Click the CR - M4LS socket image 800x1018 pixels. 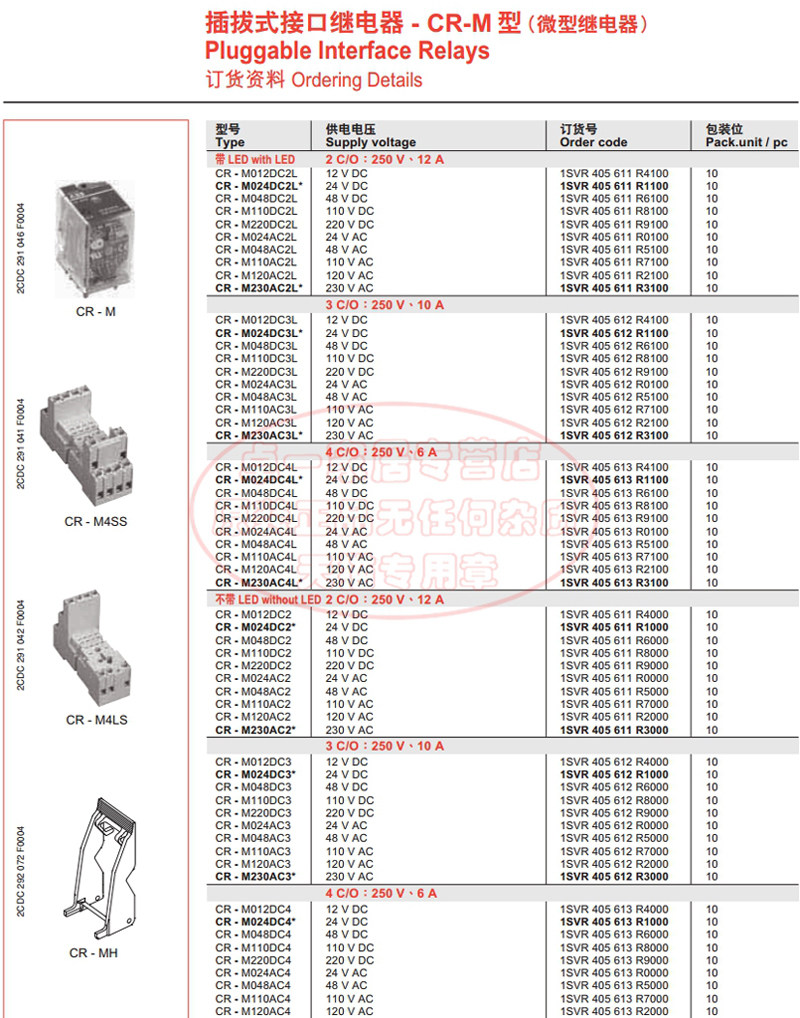(92, 648)
